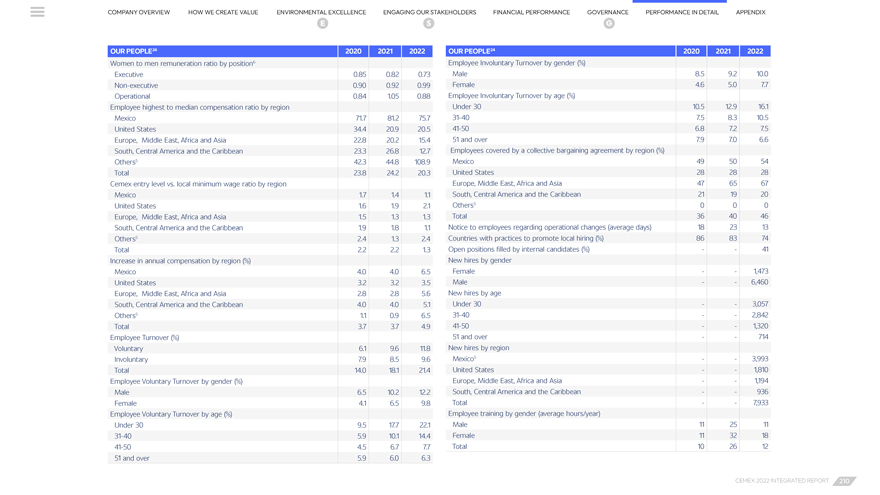The width and height of the screenshot is (880, 495).
Task: Click the 1,473 female new hires value
Action: point(760,271)
